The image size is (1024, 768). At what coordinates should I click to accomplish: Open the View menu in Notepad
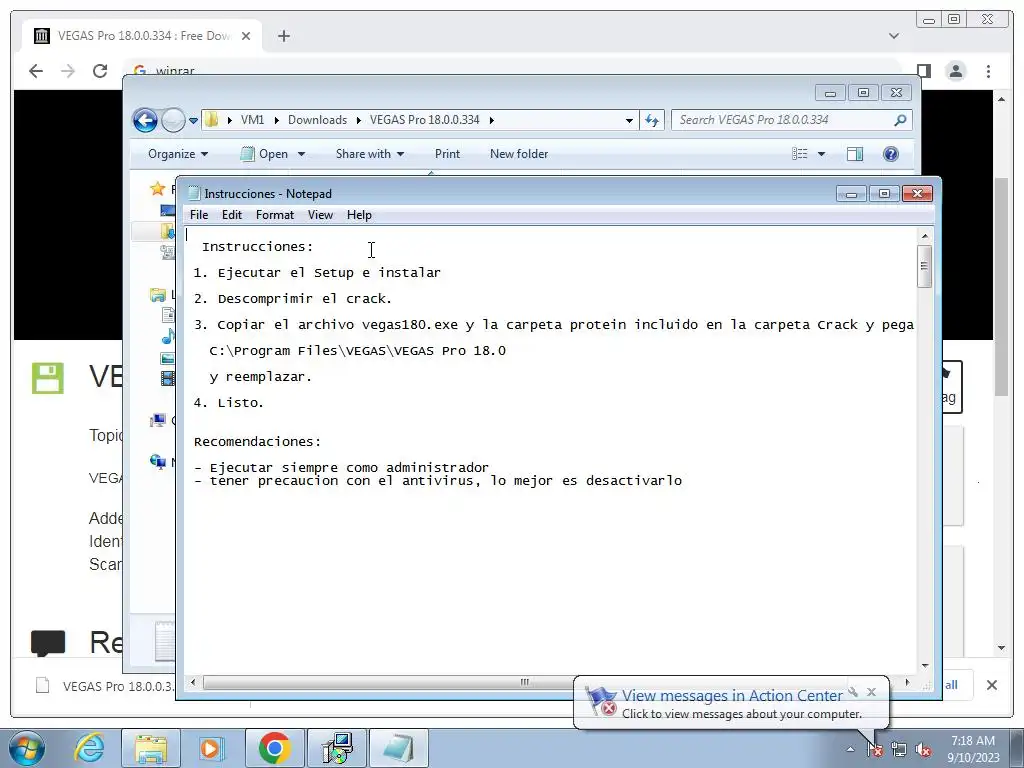[320, 215]
